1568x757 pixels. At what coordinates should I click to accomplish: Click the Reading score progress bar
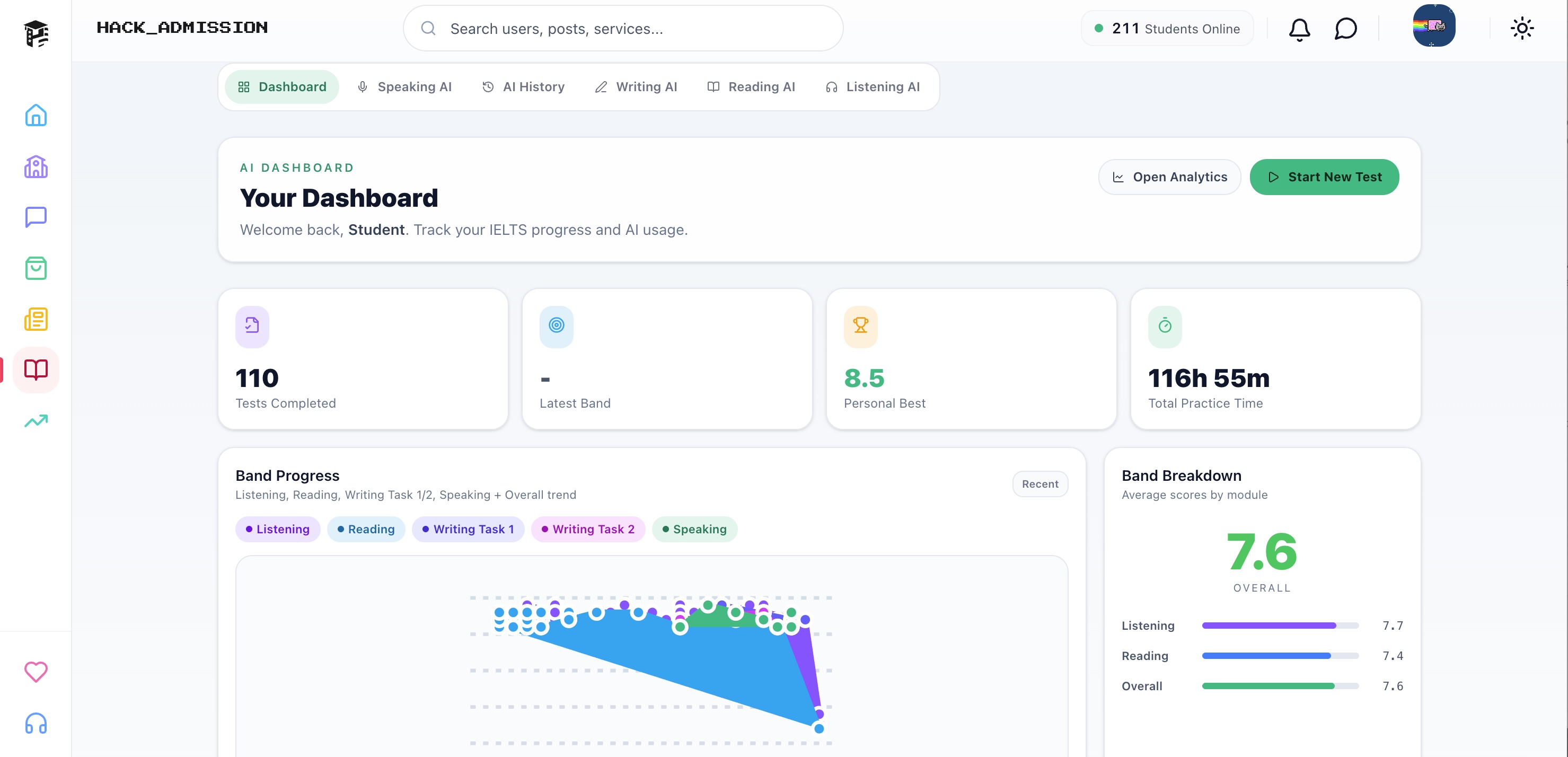point(1280,656)
